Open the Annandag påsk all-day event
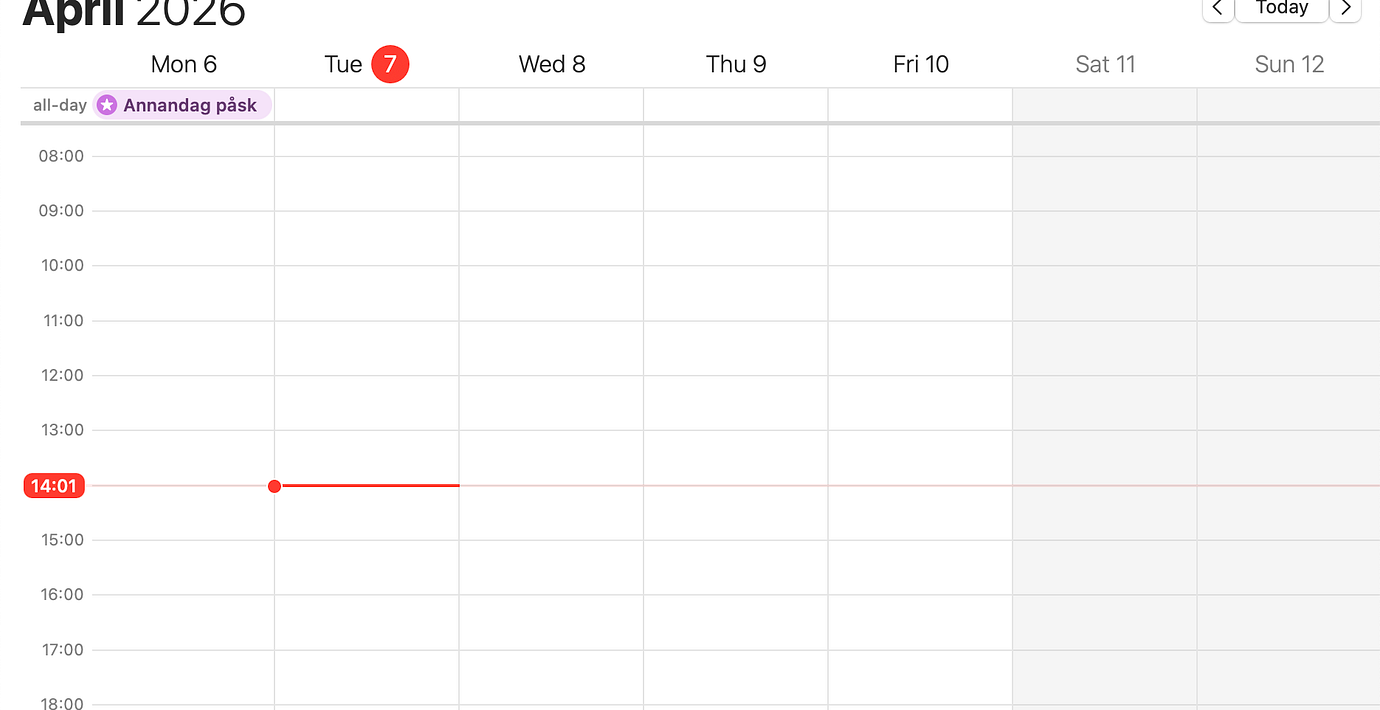Image resolution: width=1380 pixels, height=710 pixels. [x=189, y=105]
